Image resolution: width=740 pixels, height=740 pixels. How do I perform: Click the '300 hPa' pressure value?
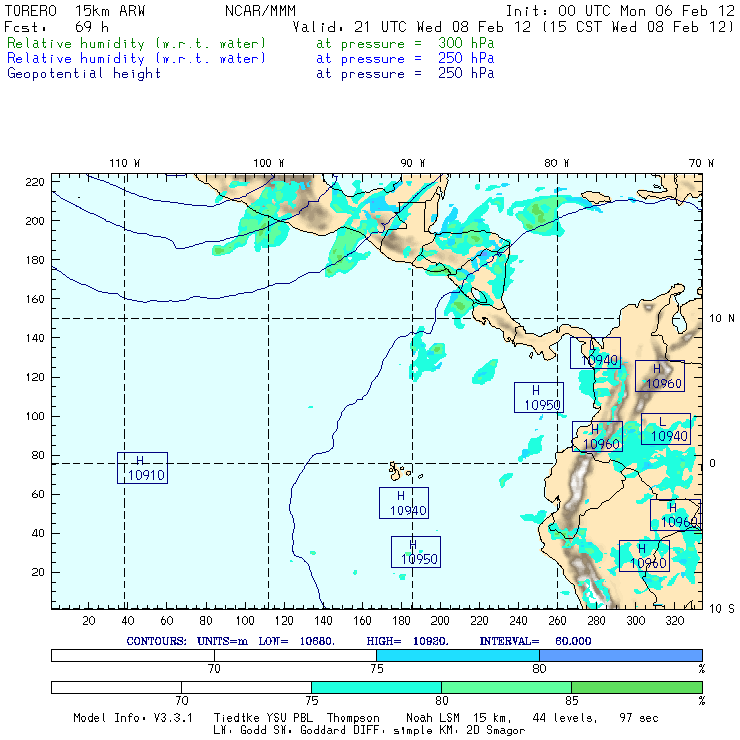(x=466, y=43)
